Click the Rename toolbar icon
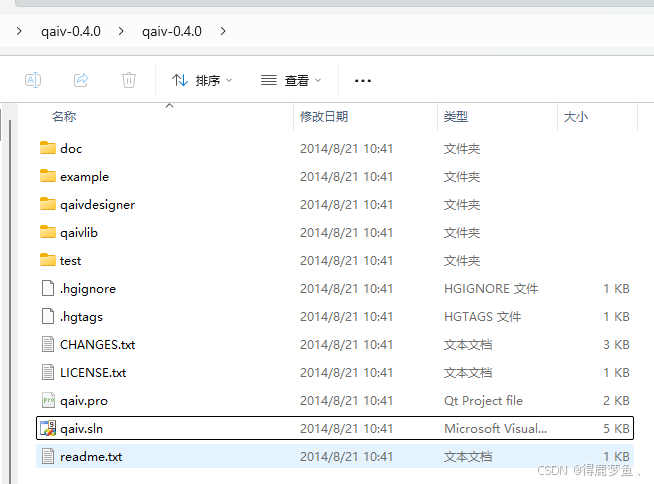This screenshot has height=484, width=654. pyautogui.click(x=33, y=80)
